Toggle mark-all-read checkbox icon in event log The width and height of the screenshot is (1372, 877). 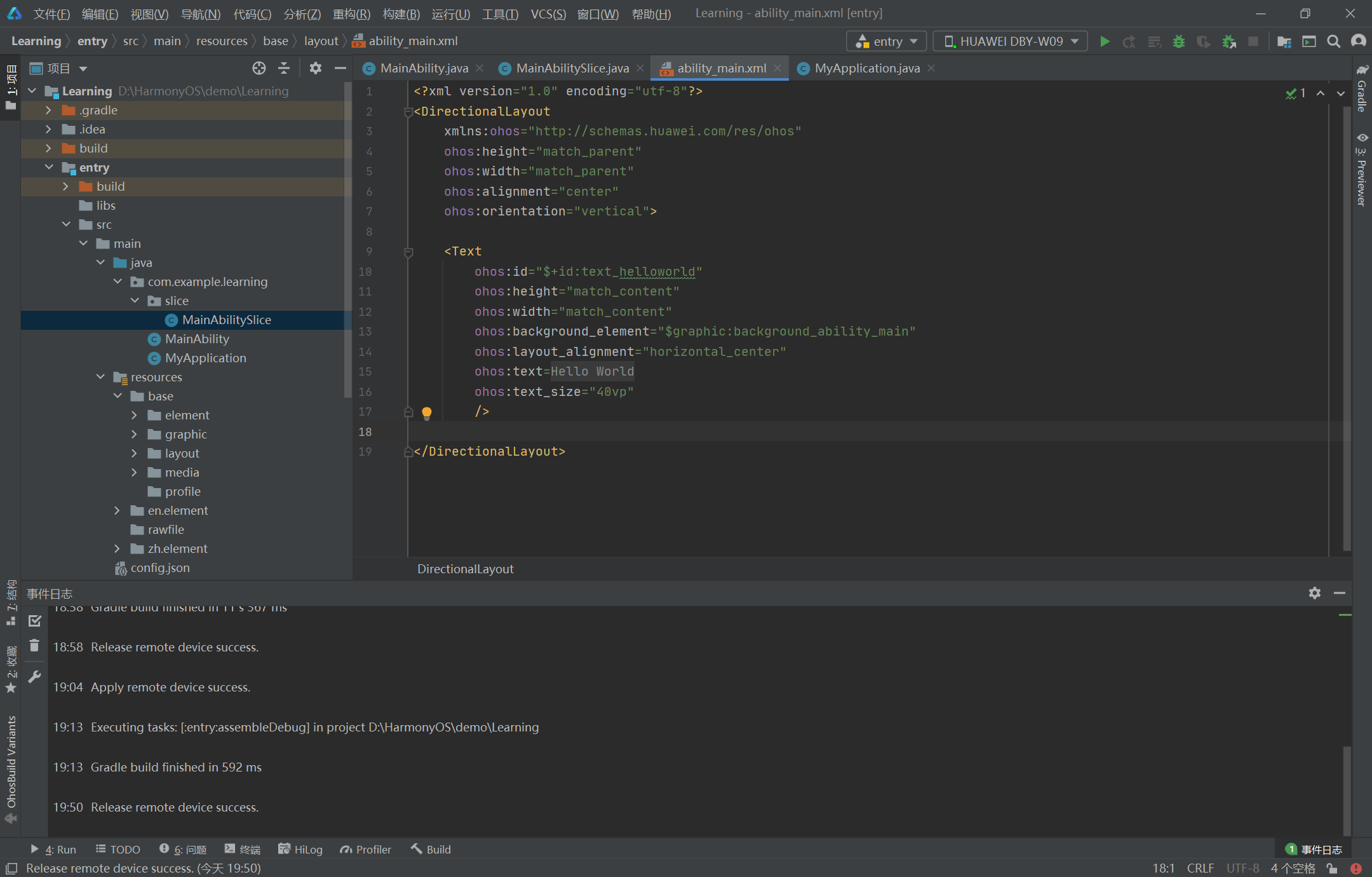(35, 621)
